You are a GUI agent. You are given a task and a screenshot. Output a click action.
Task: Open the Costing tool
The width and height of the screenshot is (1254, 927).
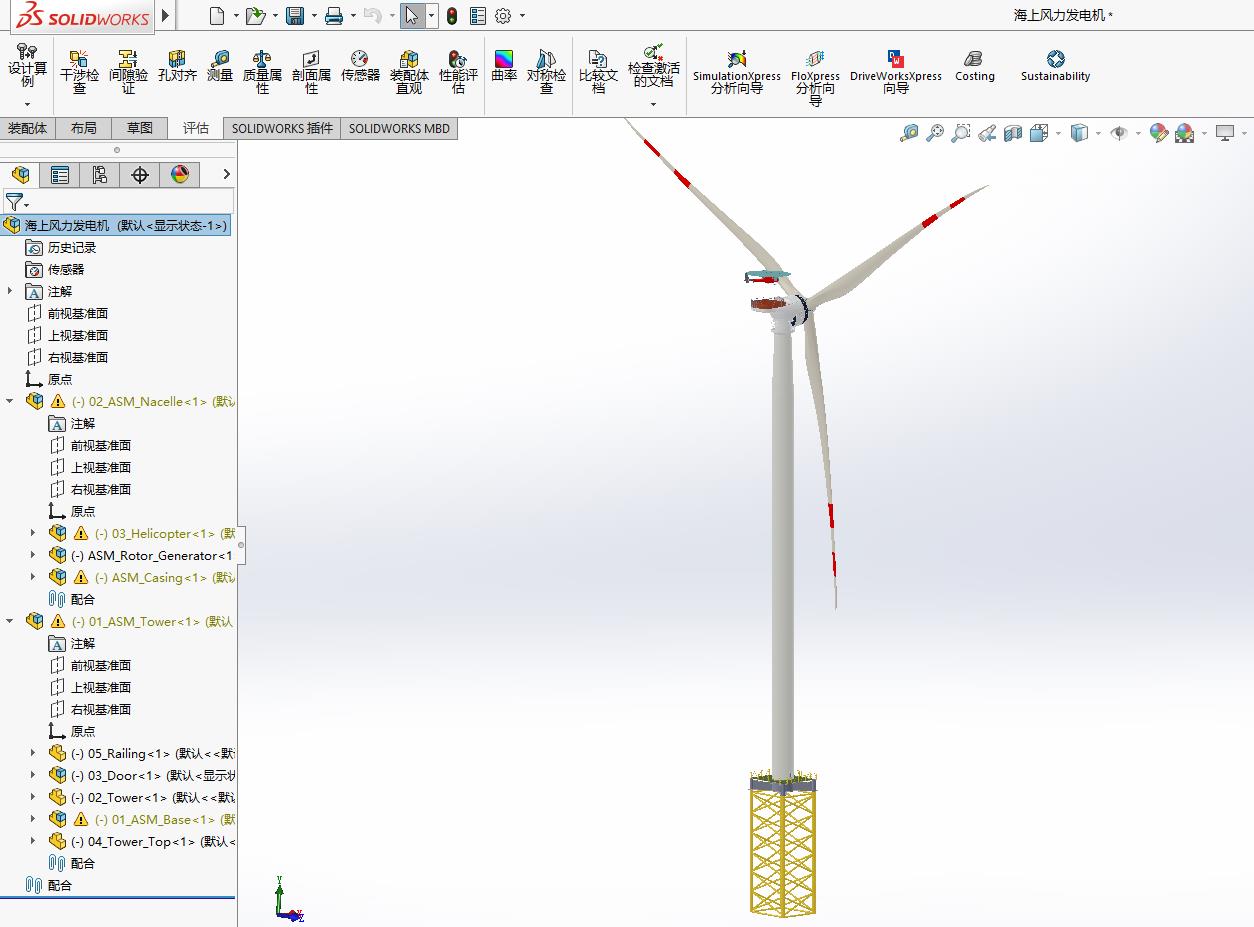975,67
